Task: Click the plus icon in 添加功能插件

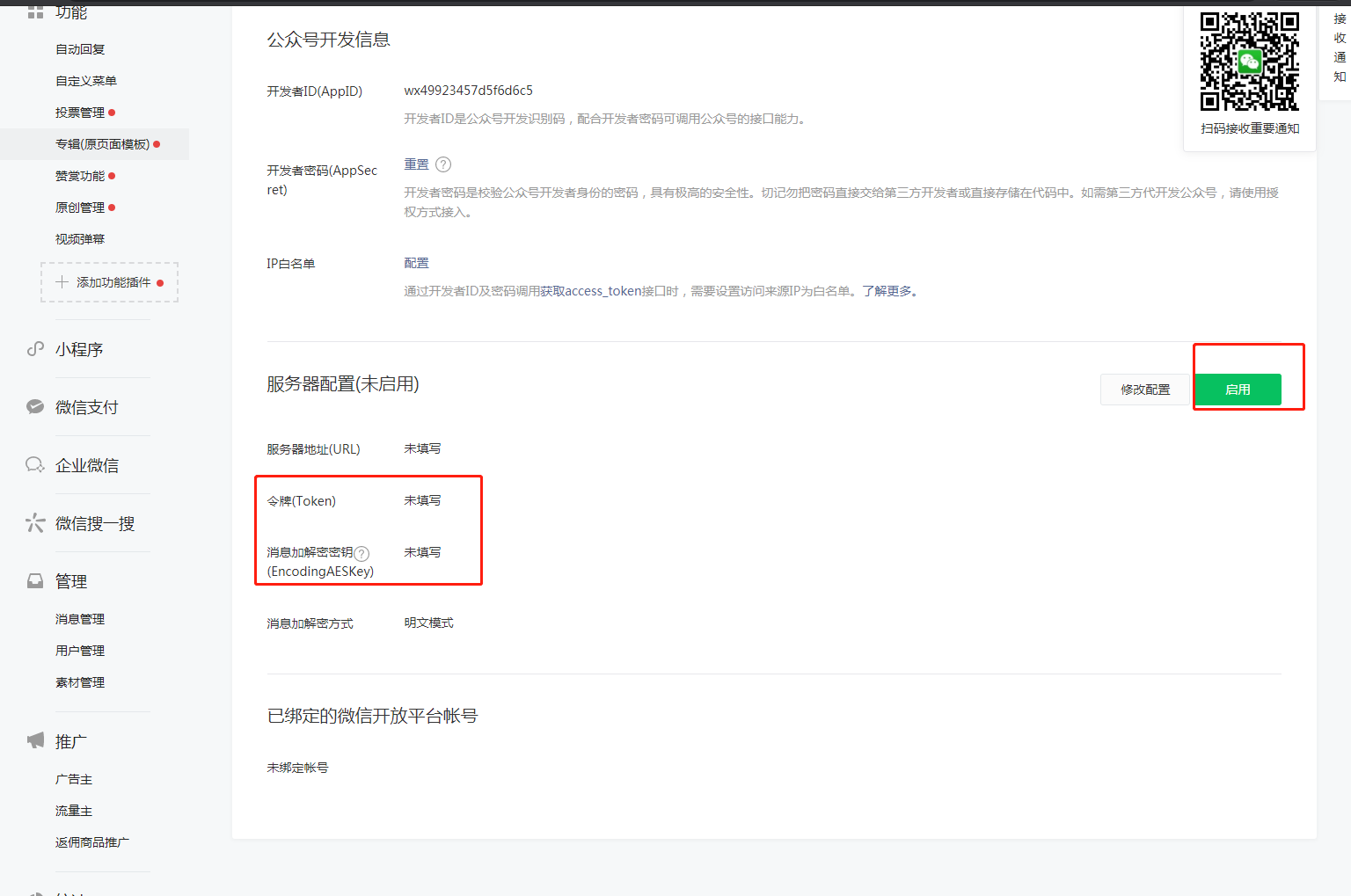Action: 62,282
